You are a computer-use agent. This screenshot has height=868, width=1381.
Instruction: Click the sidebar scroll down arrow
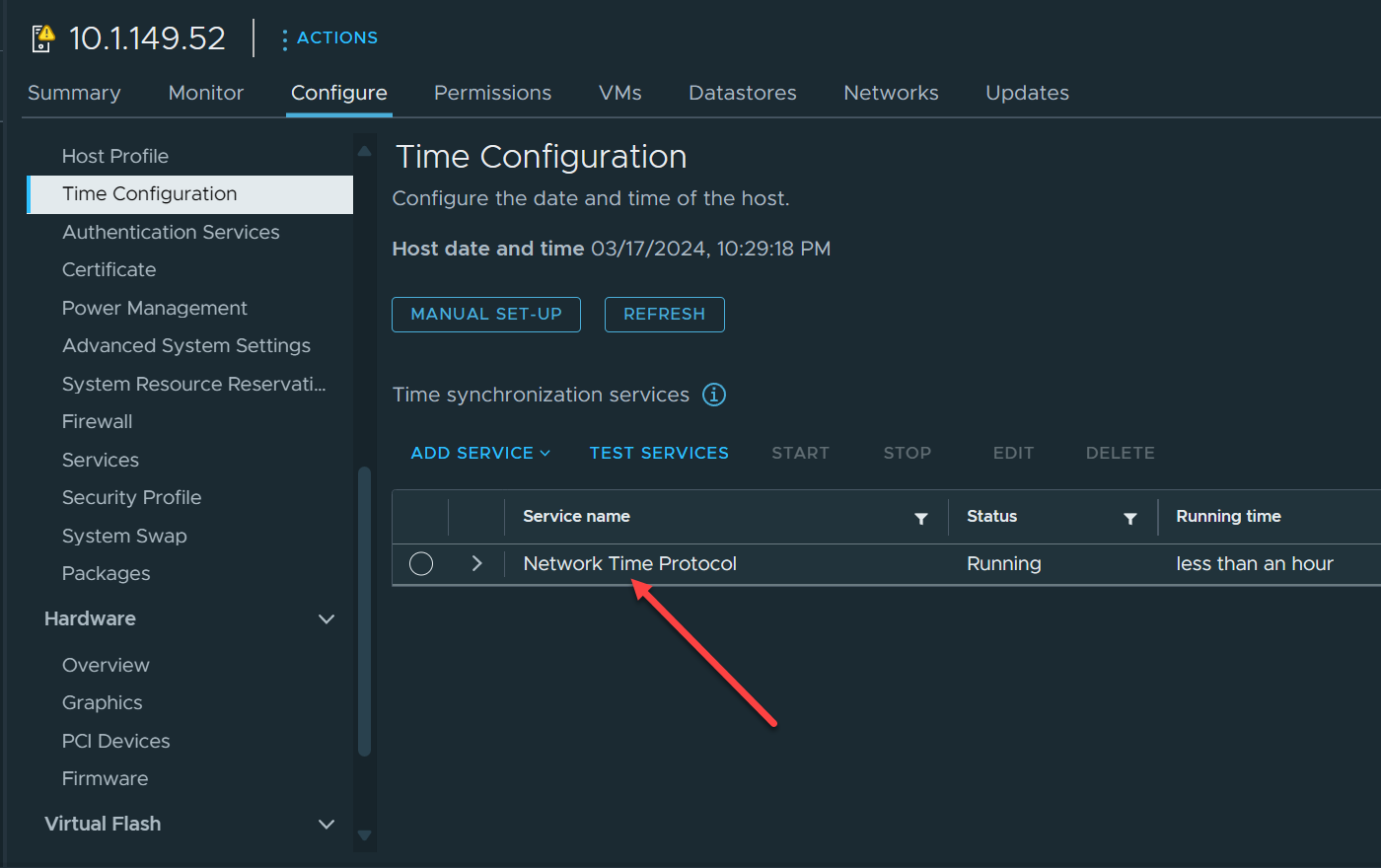[364, 835]
